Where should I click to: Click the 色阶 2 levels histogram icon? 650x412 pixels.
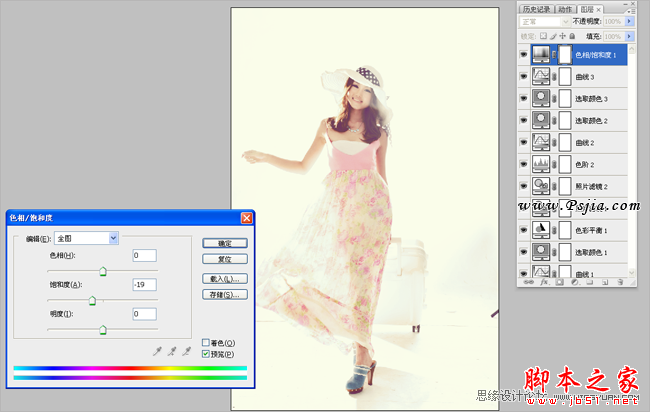pos(543,163)
